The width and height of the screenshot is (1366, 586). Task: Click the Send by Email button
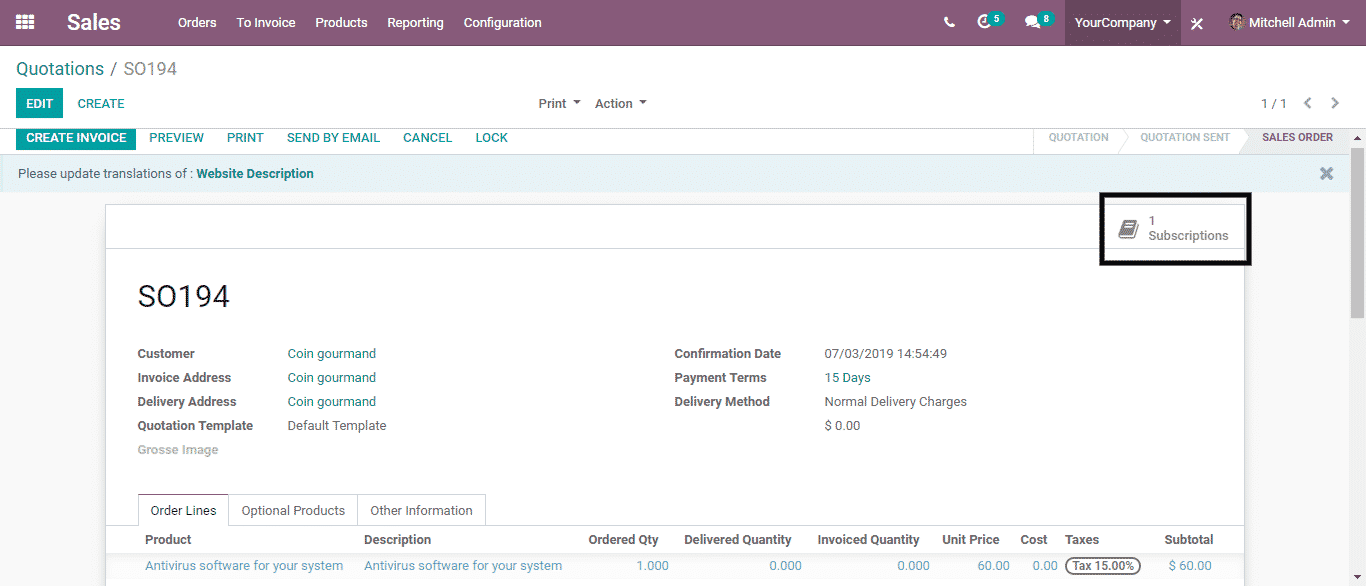tap(333, 138)
